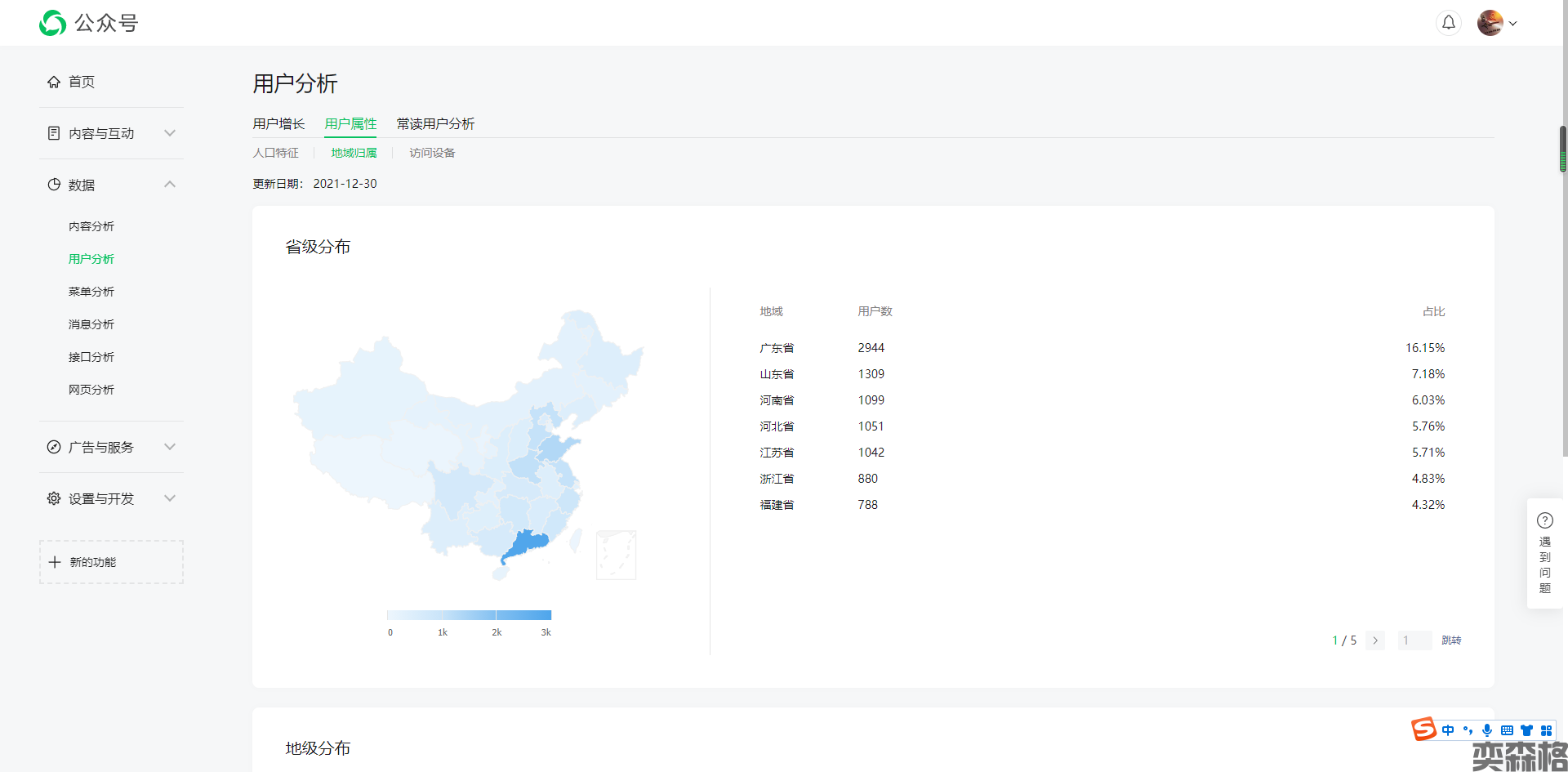
Task: Click the page number input field
Action: click(1414, 640)
